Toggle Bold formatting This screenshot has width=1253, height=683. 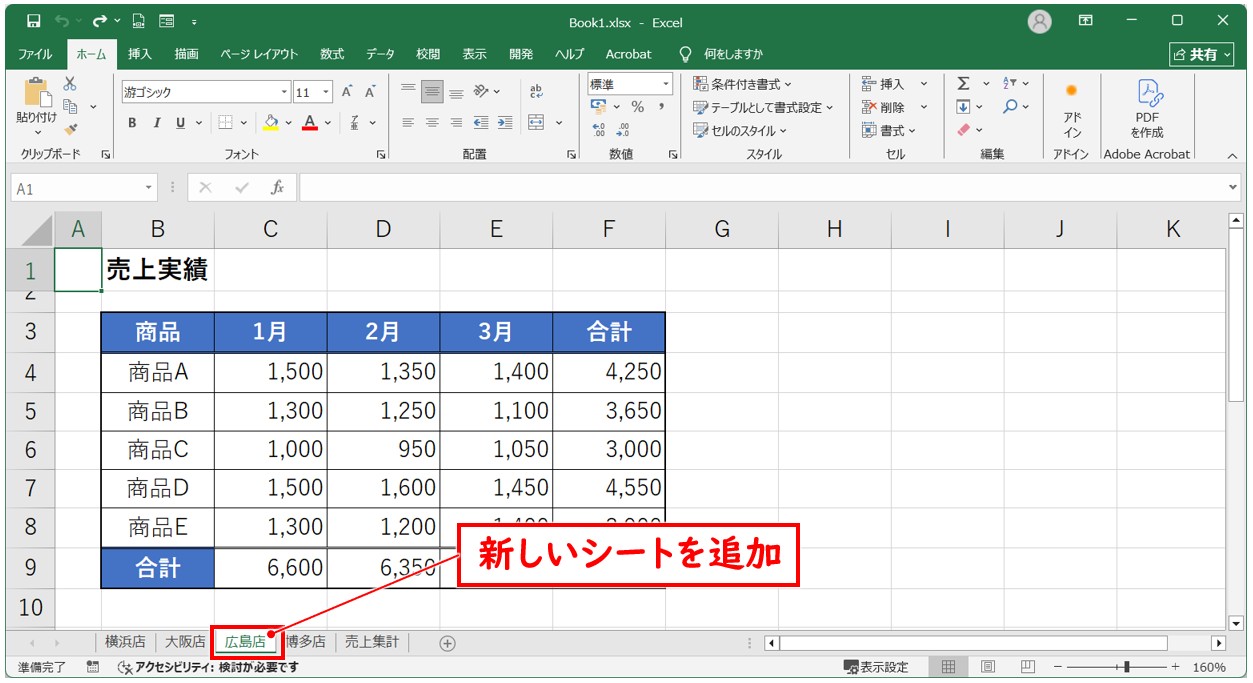[x=132, y=123]
